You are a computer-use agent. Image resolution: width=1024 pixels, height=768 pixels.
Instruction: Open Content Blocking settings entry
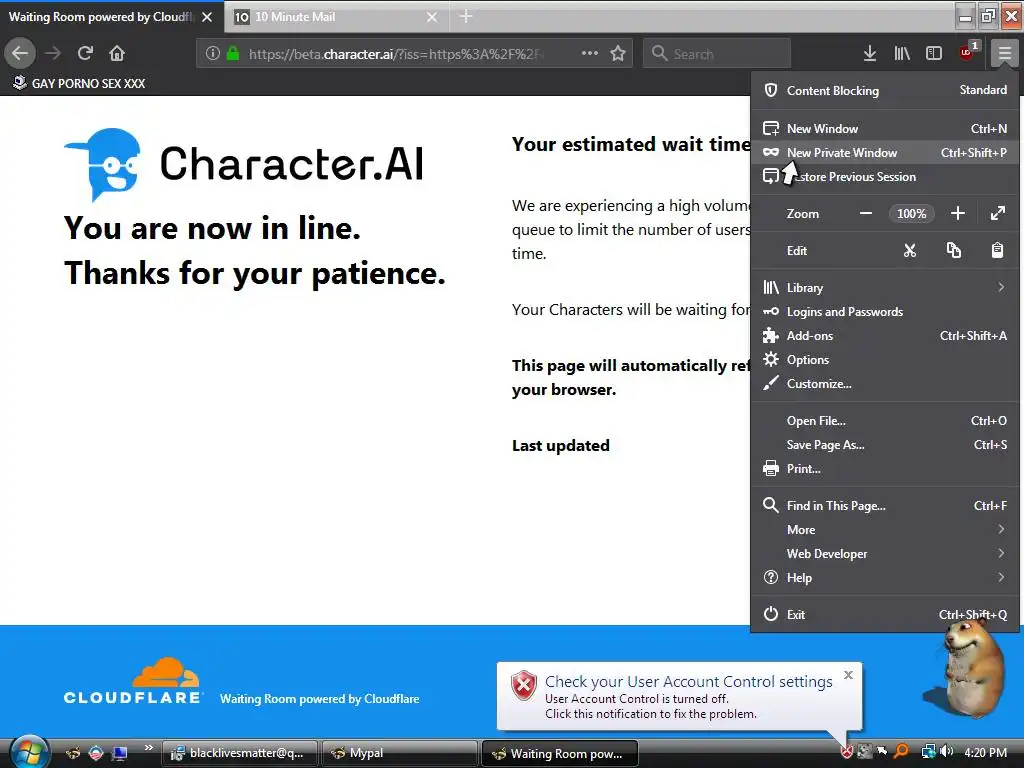click(x=885, y=91)
